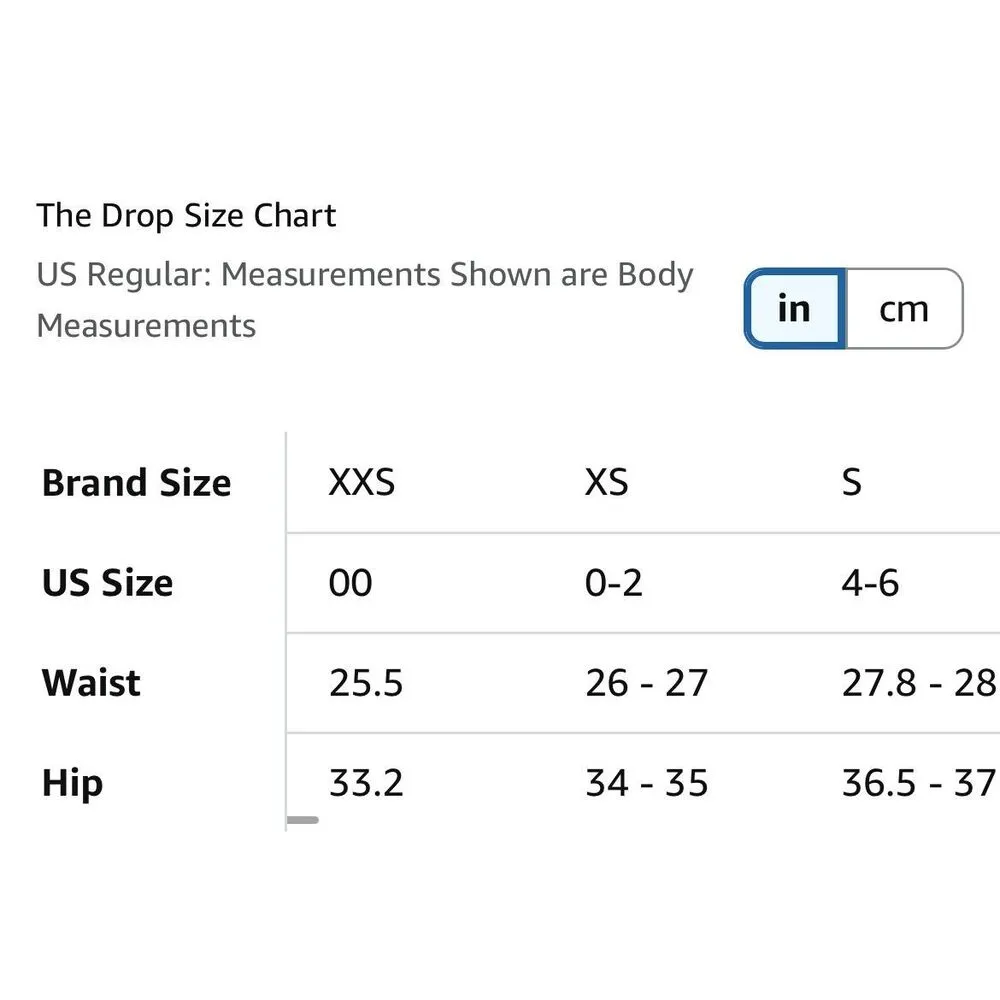Viewport: 1000px width, 1000px height.
Task: Switch measurements to inches with the in toggle
Action: [795, 309]
